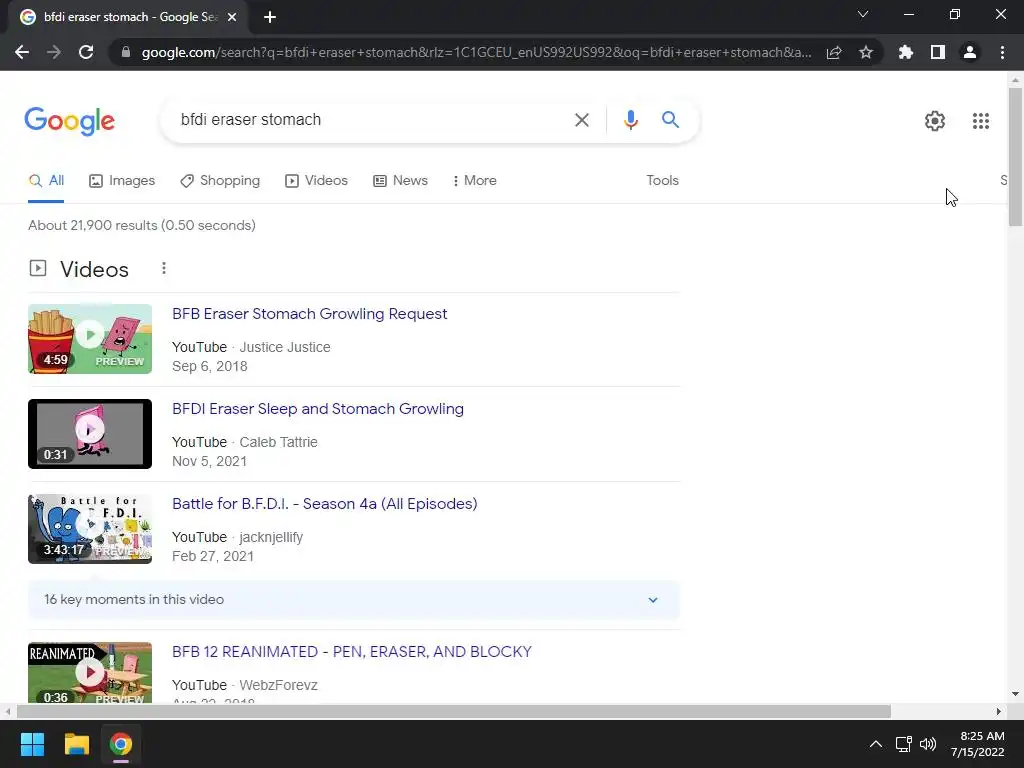Open File Explorer from taskbar
The image size is (1024, 768).
(x=76, y=744)
